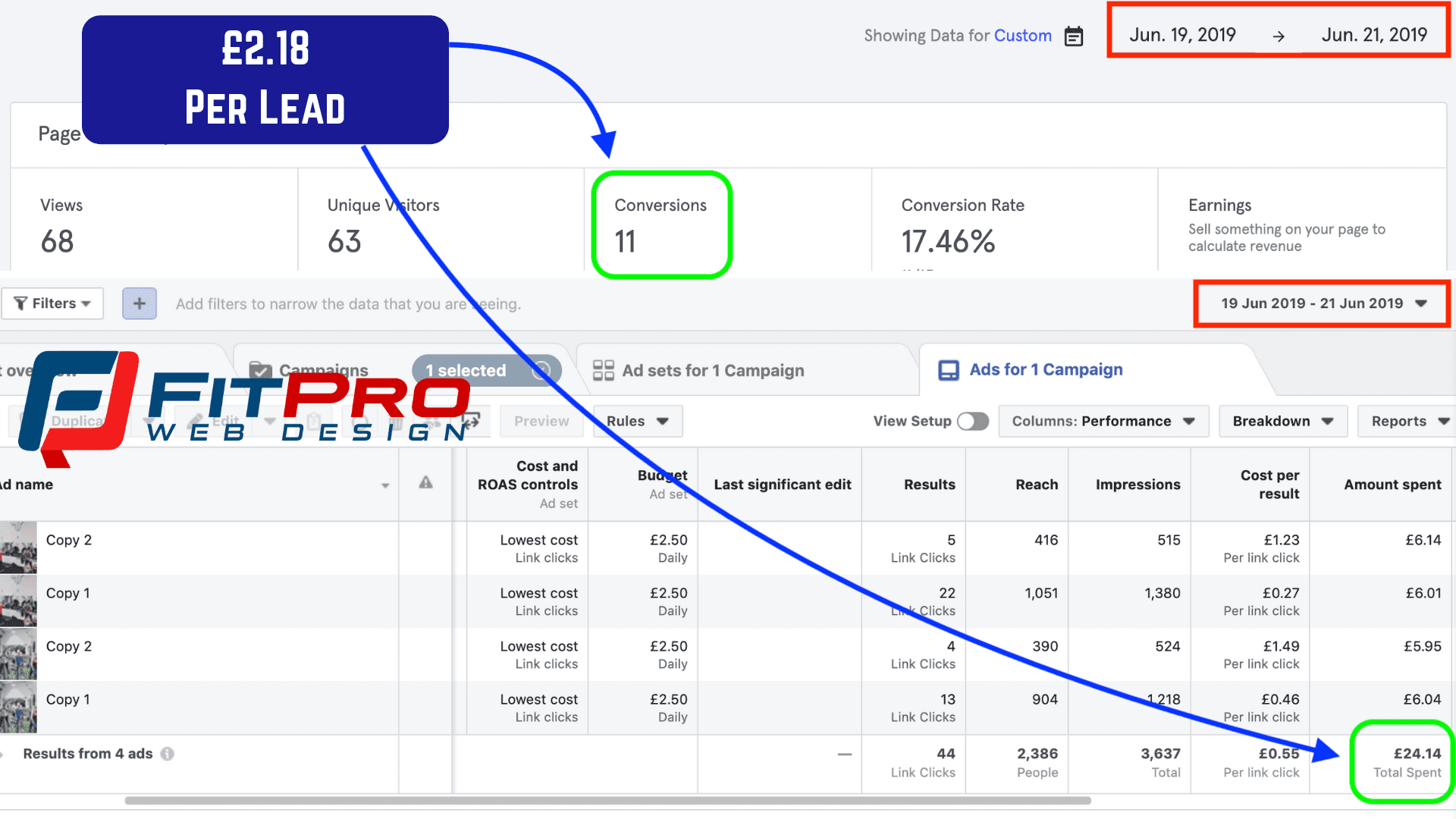The width and height of the screenshot is (1456, 819).
Task: Switch to Ads for 1 Campaign tab
Action: 1031,369
